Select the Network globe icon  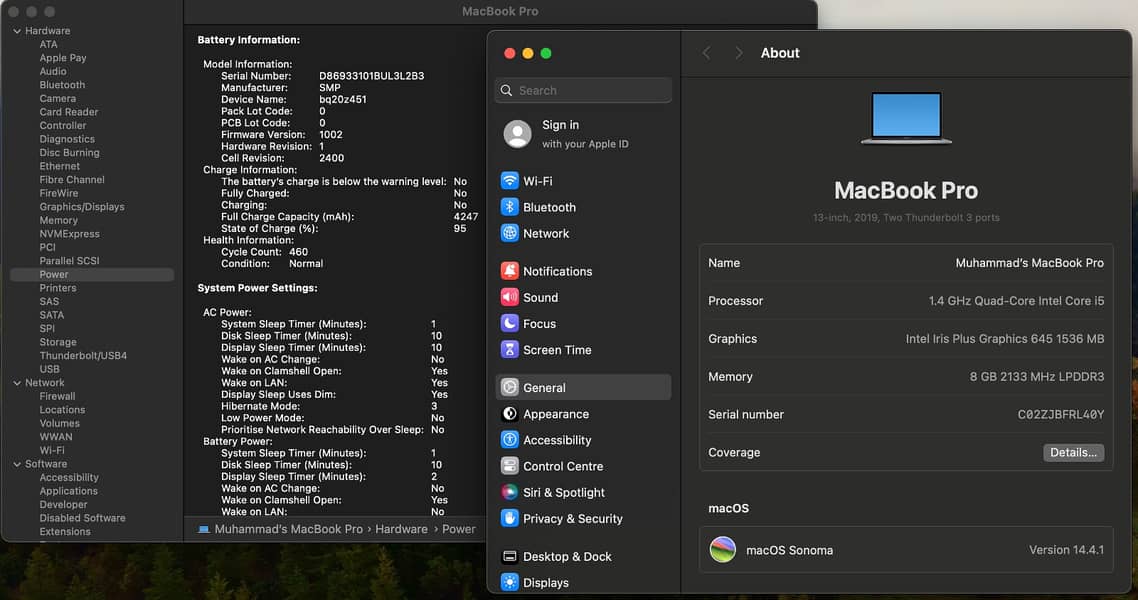pyautogui.click(x=510, y=233)
